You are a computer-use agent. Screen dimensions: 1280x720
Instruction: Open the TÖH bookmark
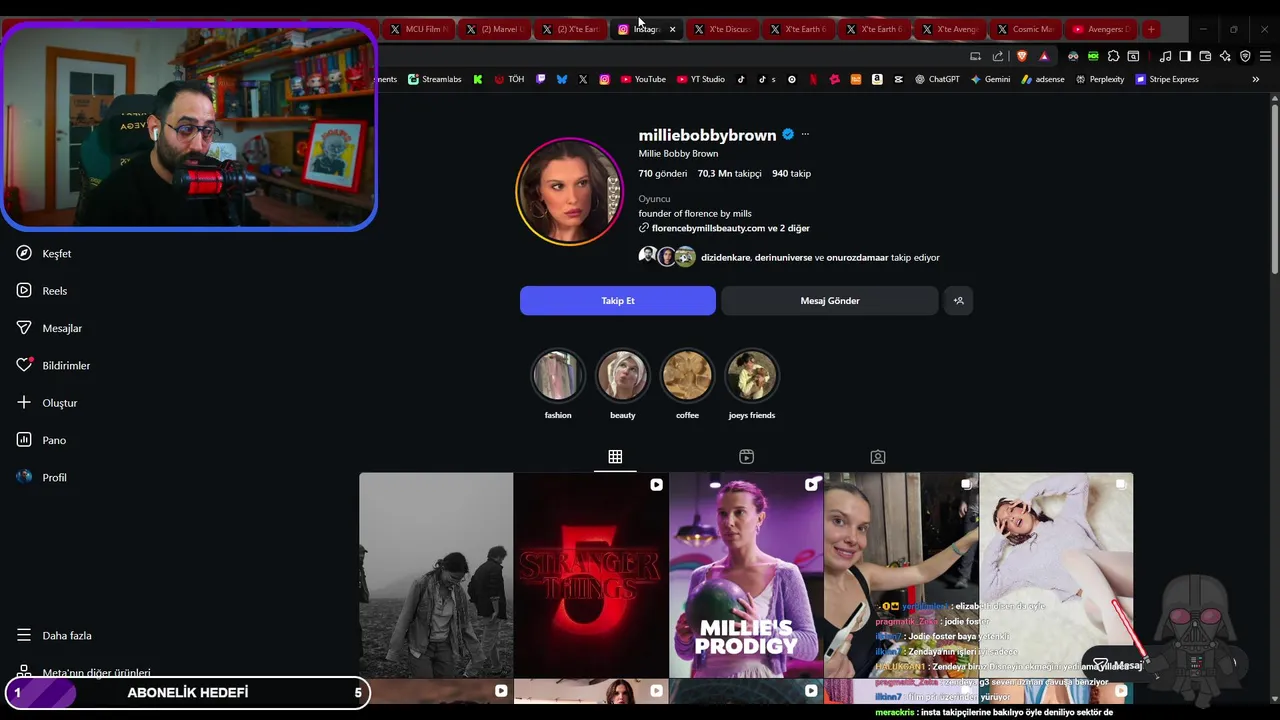tap(509, 79)
